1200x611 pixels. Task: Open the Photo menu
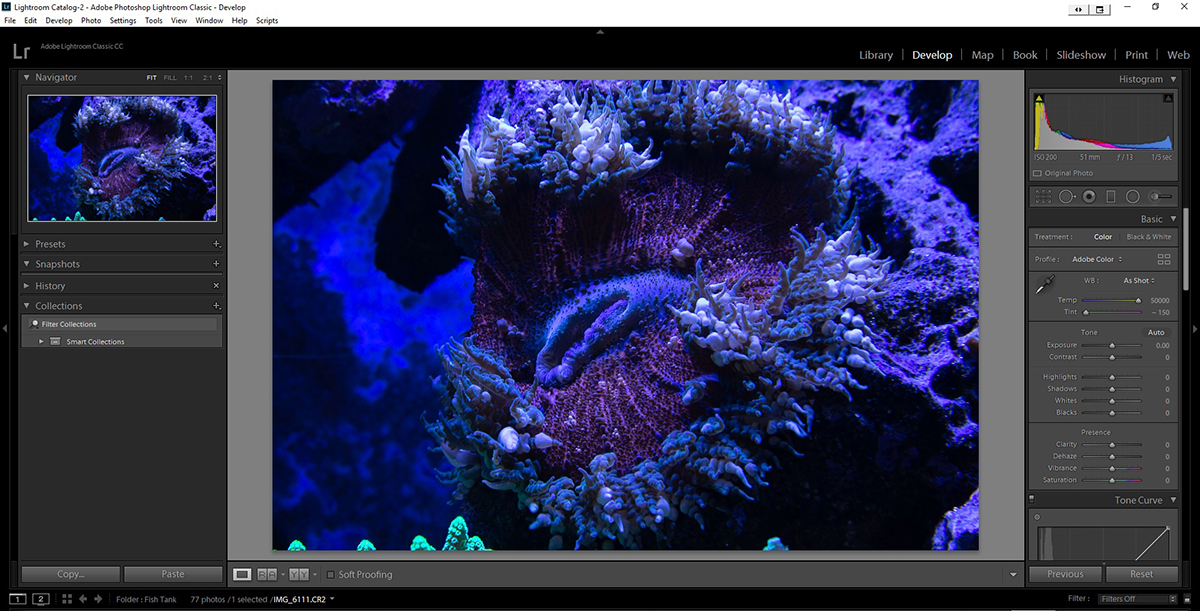click(x=91, y=20)
